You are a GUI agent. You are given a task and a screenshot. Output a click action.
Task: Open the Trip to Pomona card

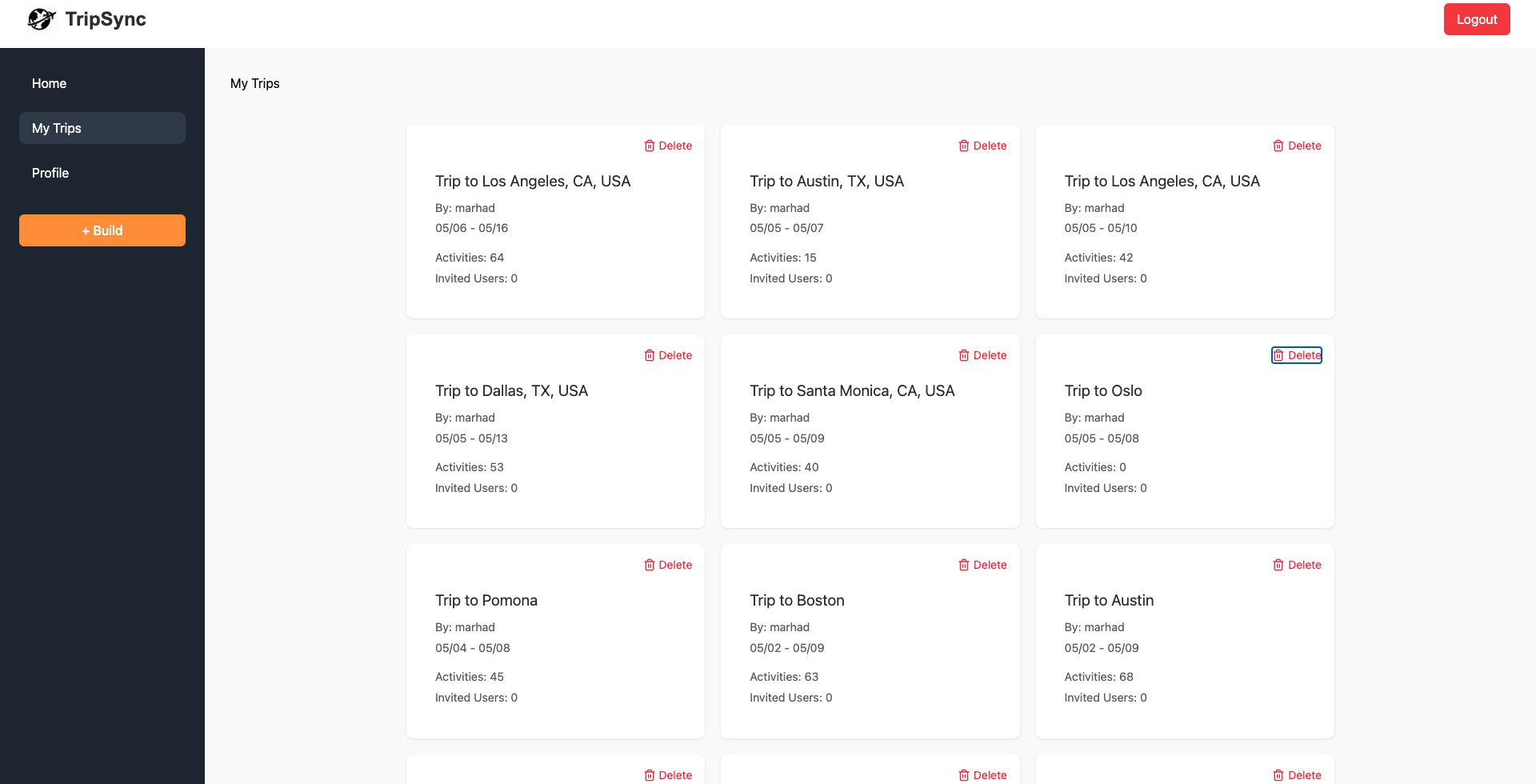486,600
